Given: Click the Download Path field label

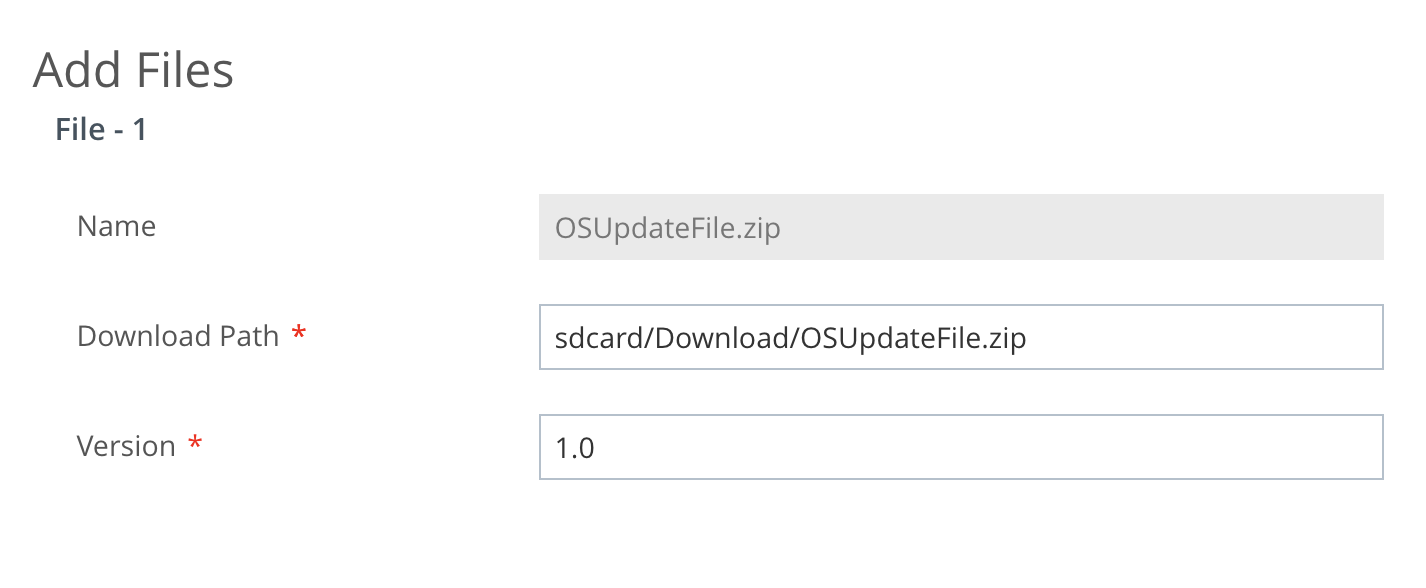Looking at the screenshot, I should [x=178, y=336].
